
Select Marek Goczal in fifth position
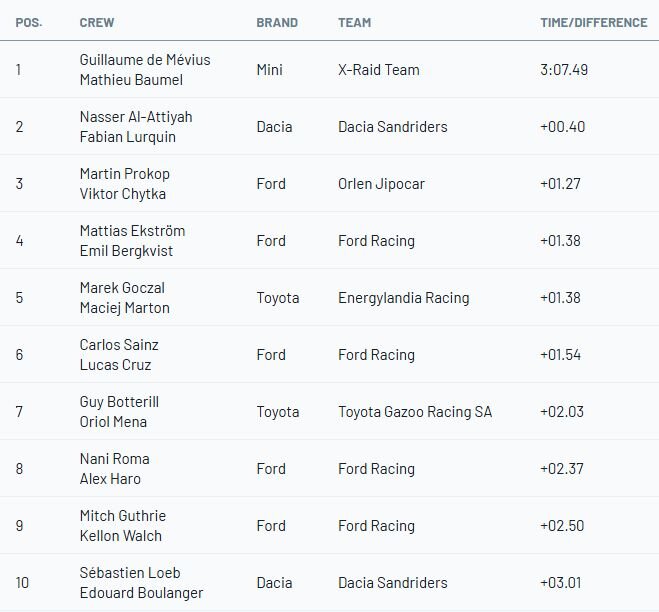[124, 288]
